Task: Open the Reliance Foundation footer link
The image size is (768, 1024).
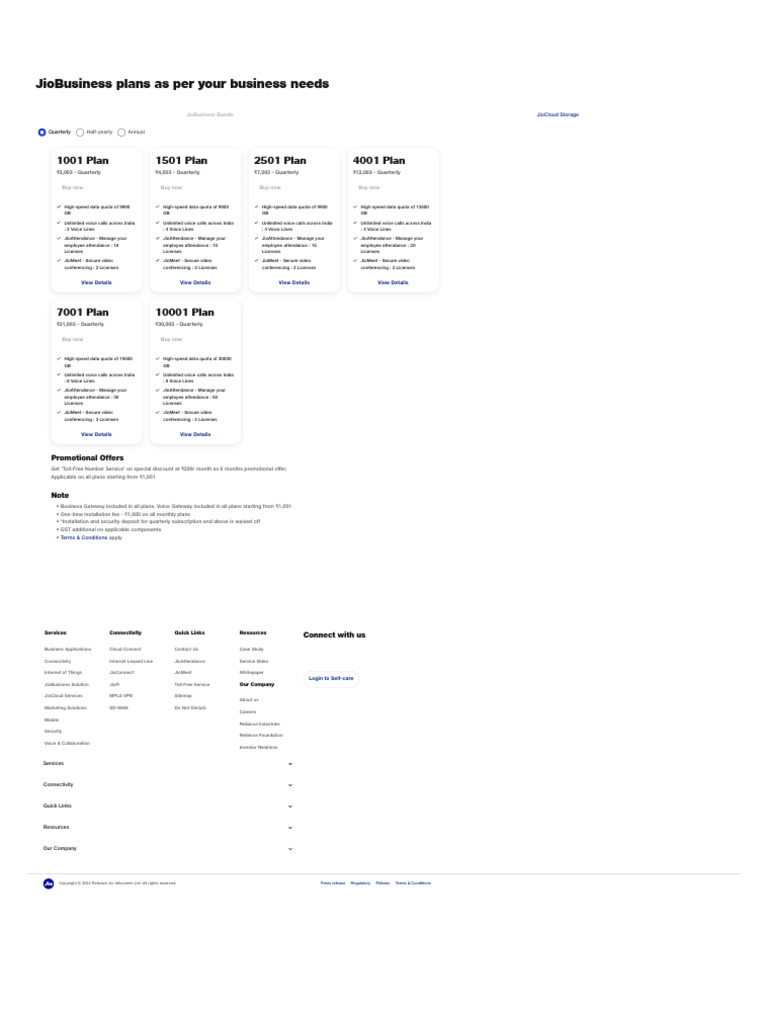Action: [261, 735]
